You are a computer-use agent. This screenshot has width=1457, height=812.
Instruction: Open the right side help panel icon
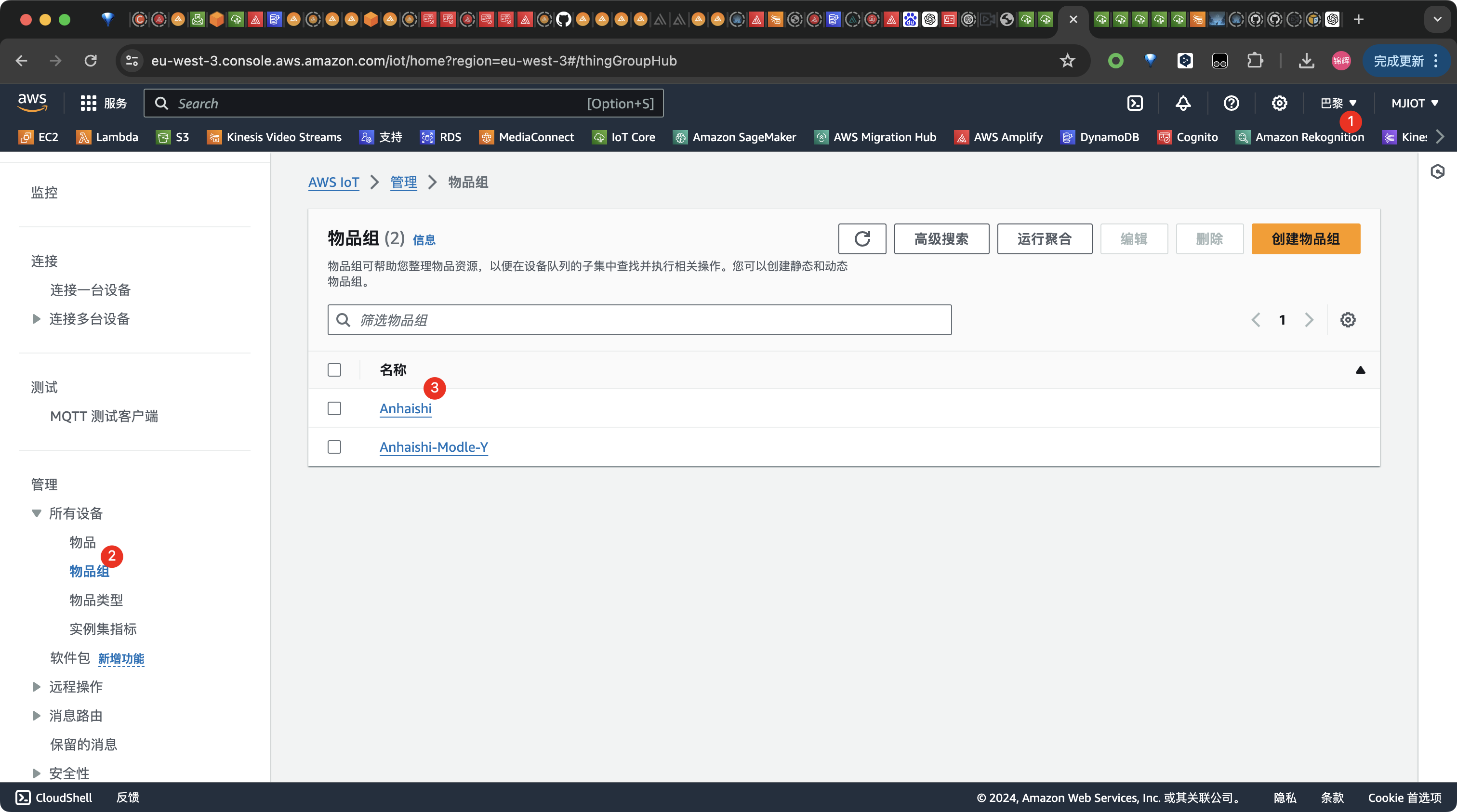pyautogui.click(x=1437, y=171)
